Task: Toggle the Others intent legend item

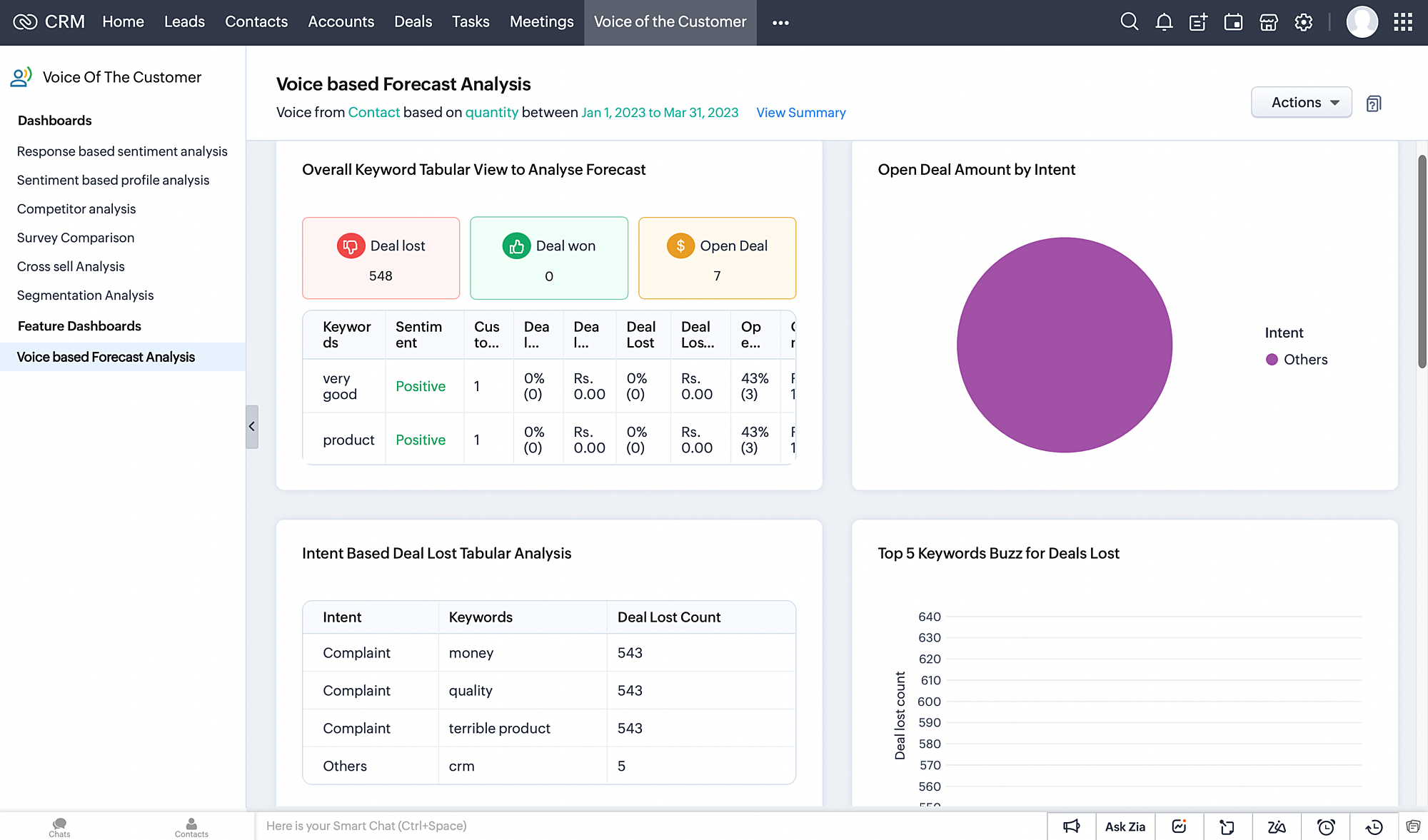Action: pyautogui.click(x=1297, y=360)
